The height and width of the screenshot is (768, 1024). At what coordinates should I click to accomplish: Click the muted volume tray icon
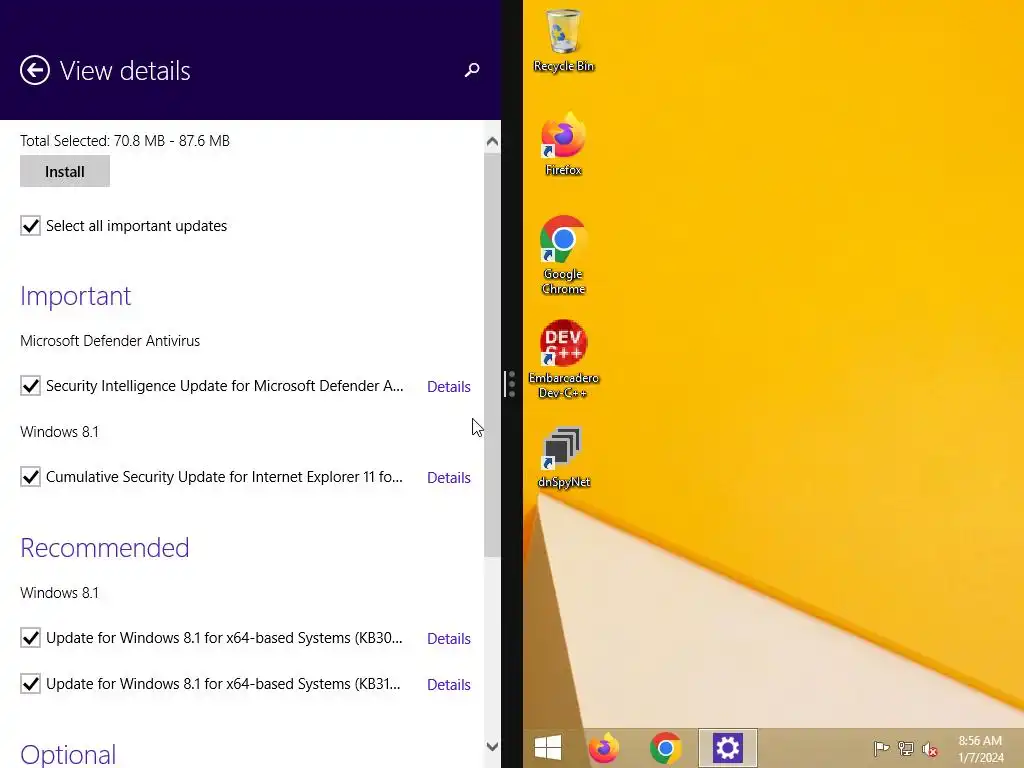930,749
